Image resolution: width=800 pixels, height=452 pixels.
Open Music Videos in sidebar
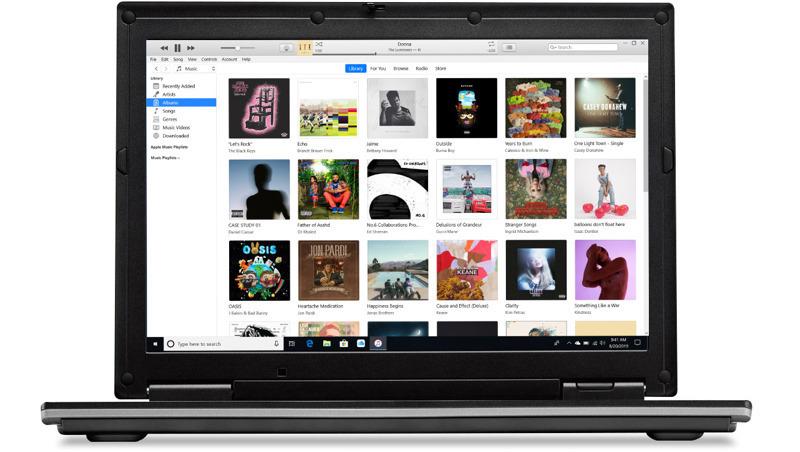176,127
